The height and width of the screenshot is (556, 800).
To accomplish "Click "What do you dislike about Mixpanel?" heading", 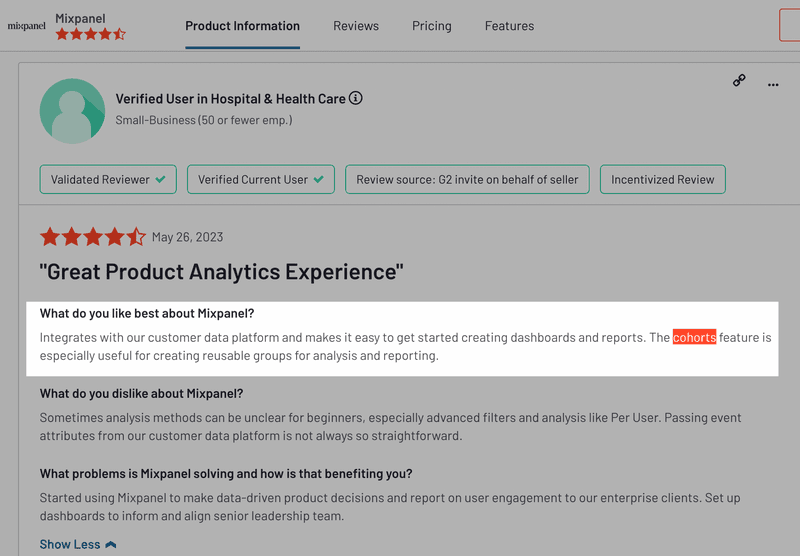I will point(141,394).
